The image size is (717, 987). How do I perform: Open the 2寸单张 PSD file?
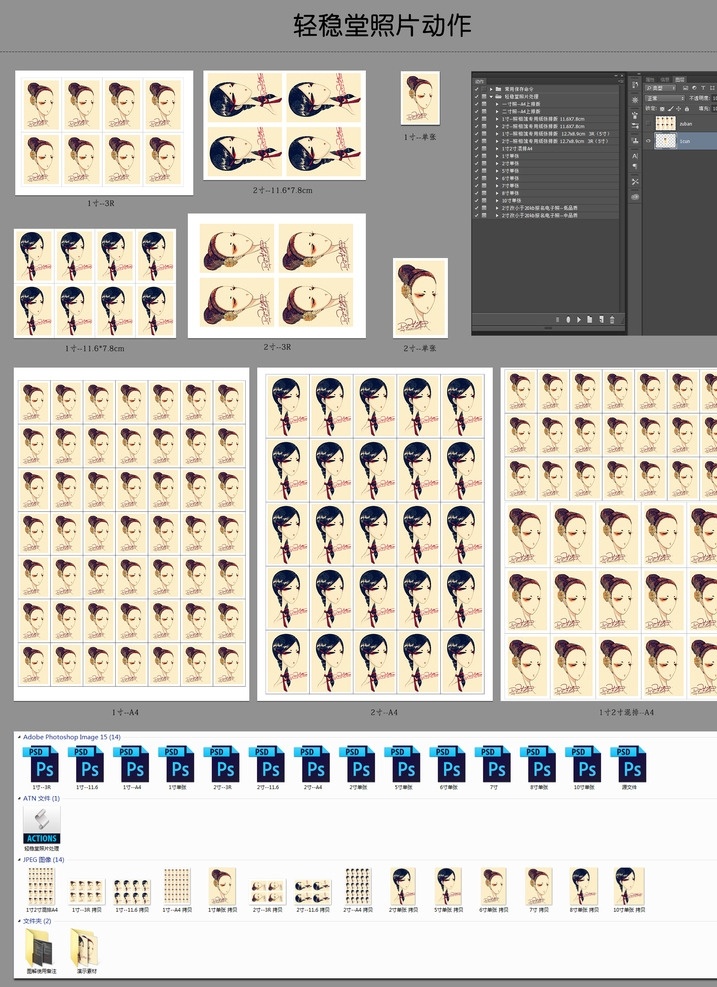pyautogui.click(x=358, y=764)
